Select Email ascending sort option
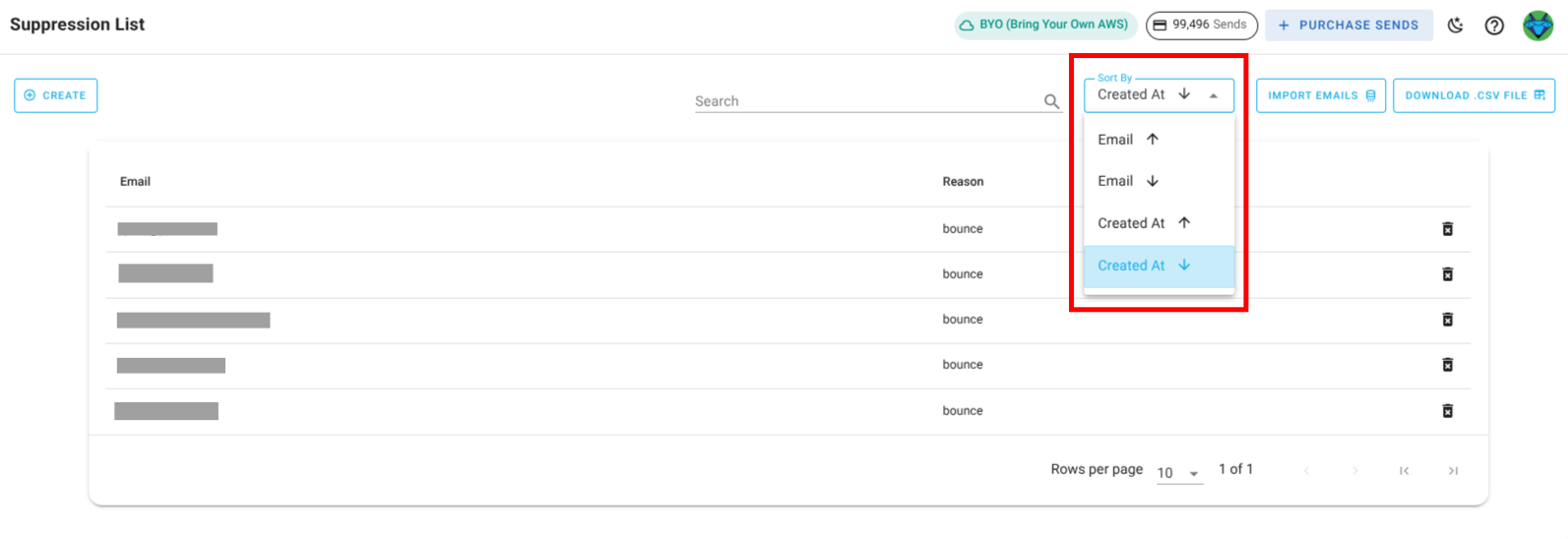 point(1159,140)
